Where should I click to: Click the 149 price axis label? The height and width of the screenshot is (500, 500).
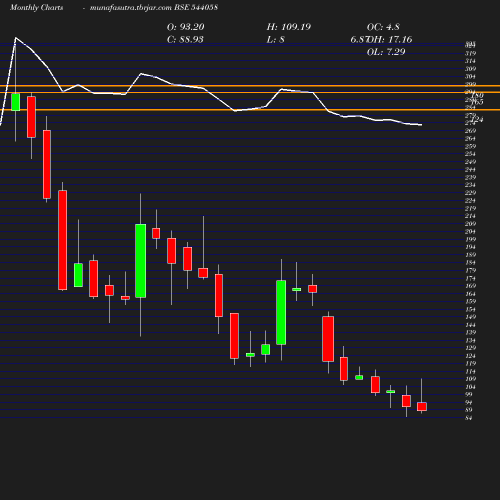470,317
